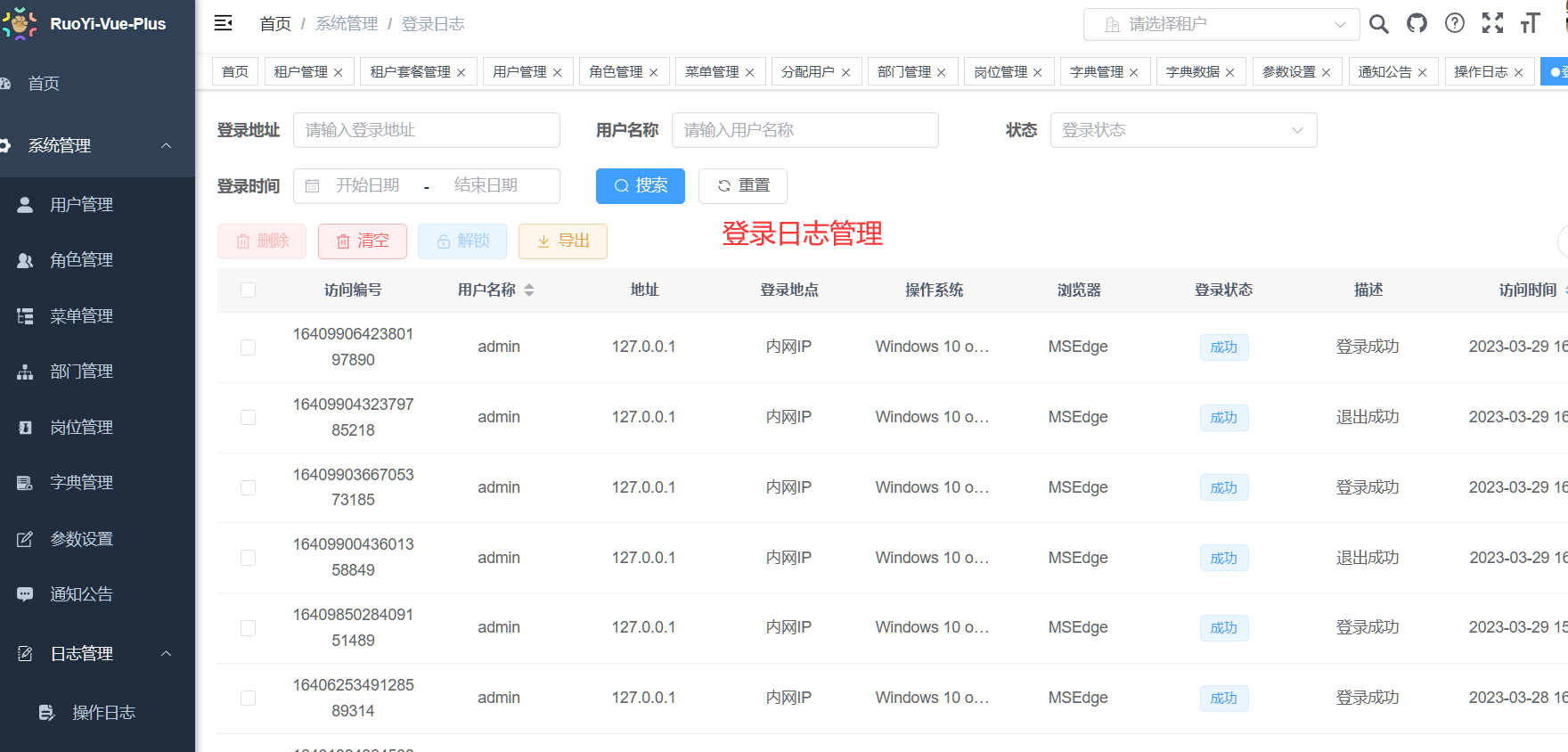
Task: Click the 菜单管理 sidebar icon
Action: [26, 315]
